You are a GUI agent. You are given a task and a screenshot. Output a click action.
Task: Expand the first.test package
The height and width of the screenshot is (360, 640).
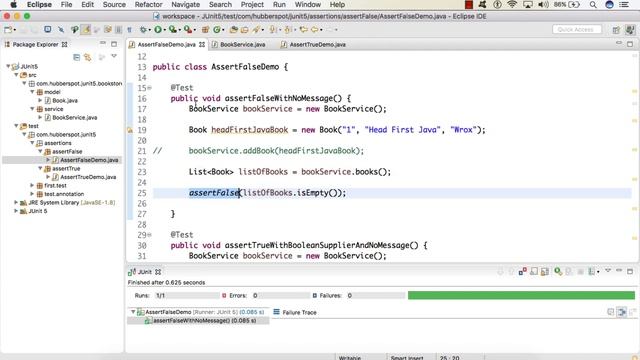(32, 185)
